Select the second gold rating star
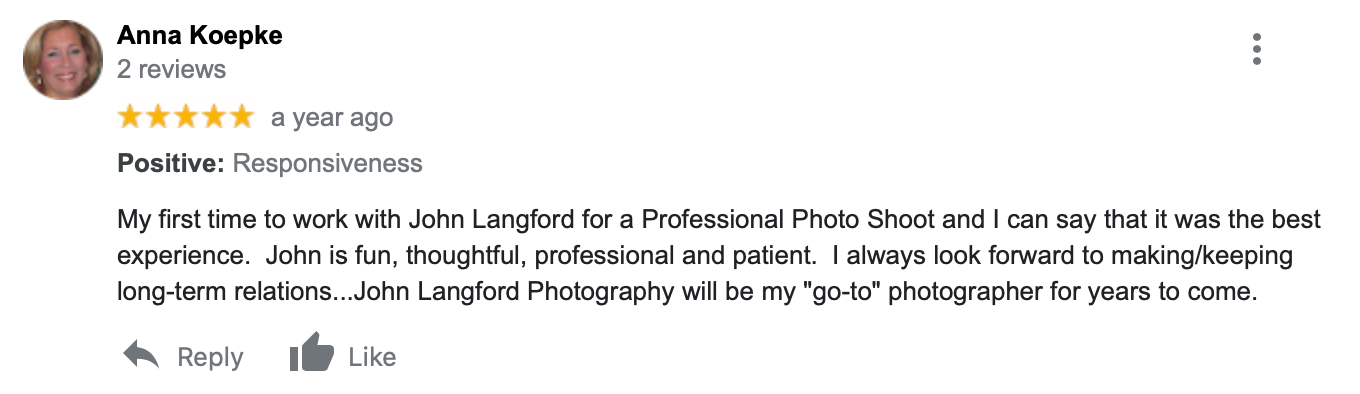 tap(158, 117)
